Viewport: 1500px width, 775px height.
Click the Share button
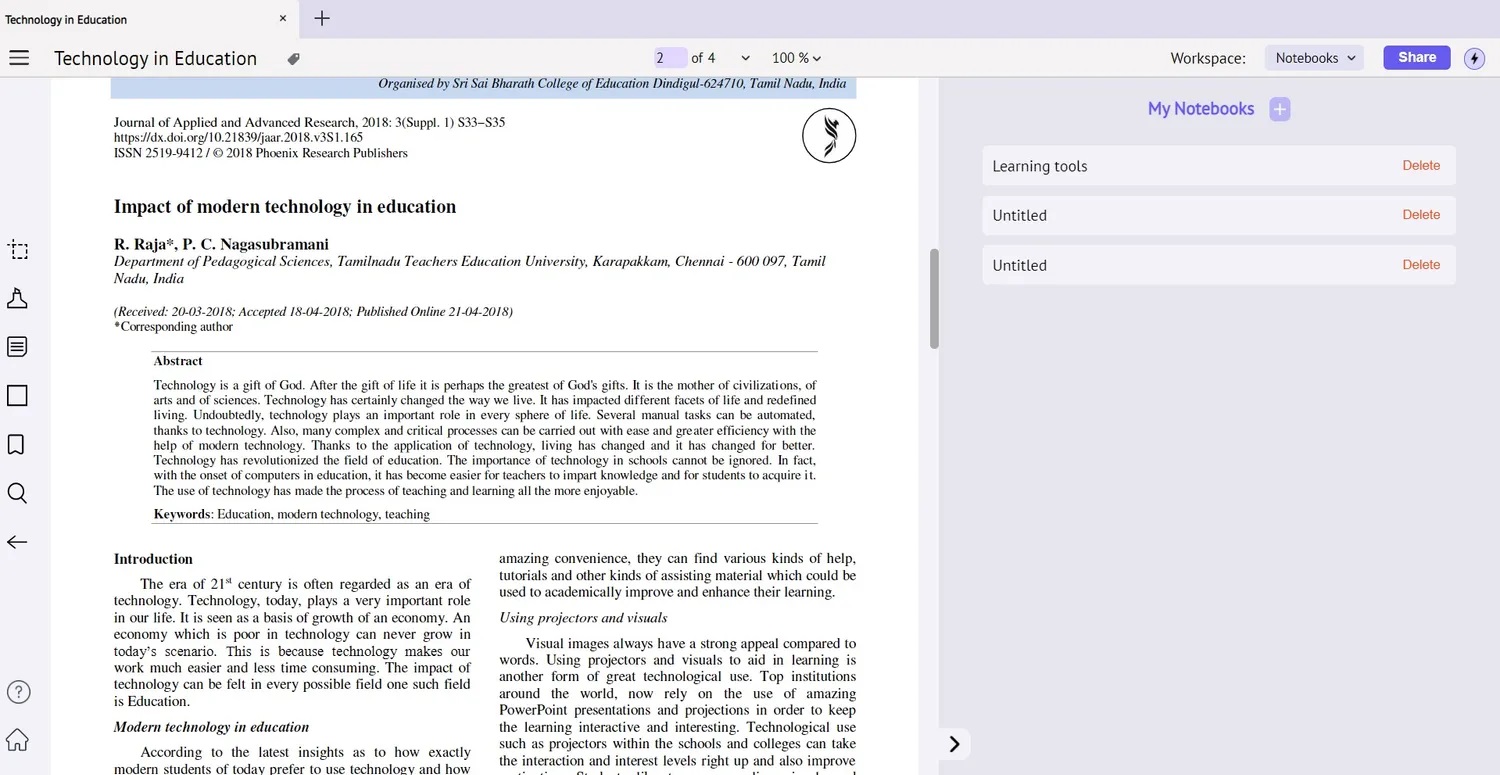click(1416, 58)
